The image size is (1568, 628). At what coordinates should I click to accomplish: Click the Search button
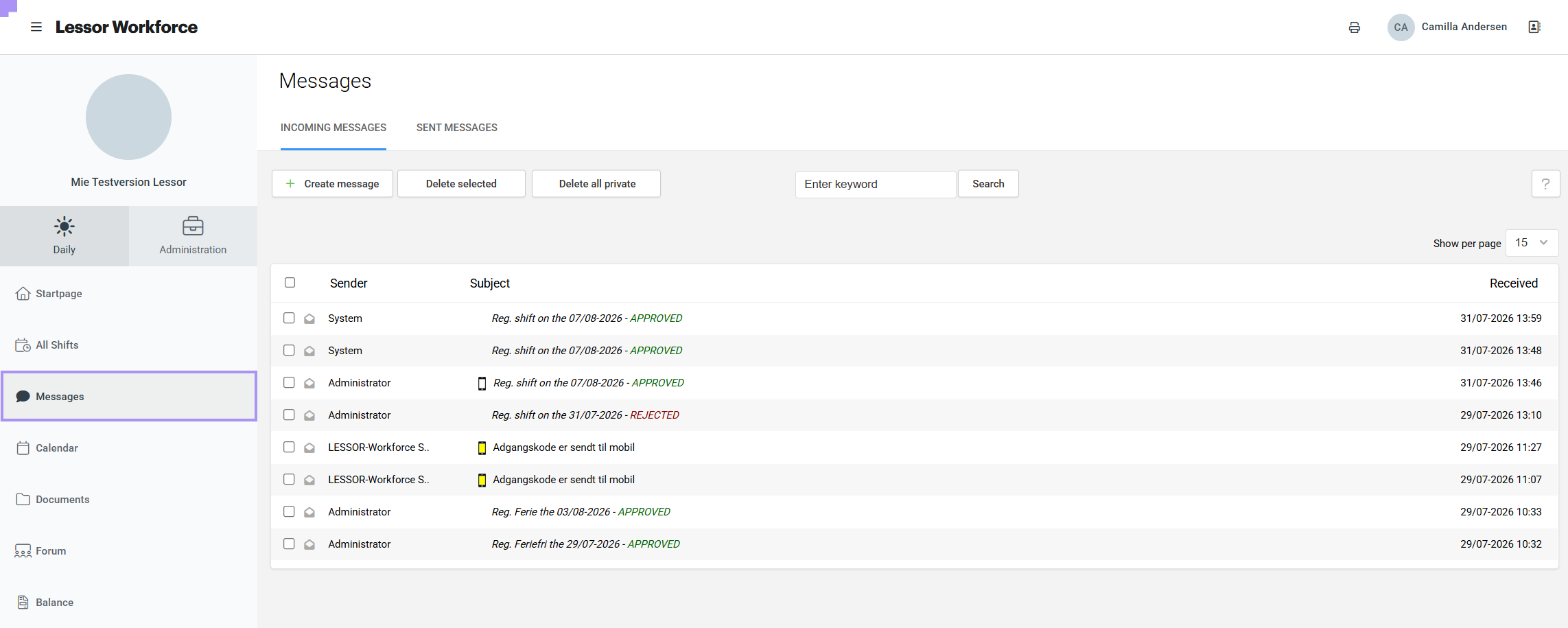pos(988,184)
